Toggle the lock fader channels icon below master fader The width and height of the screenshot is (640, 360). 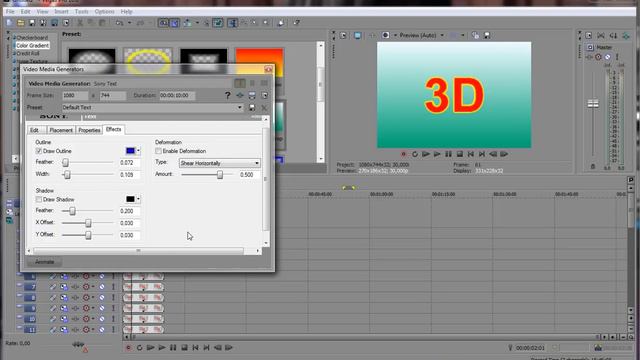tap(593, 167)
